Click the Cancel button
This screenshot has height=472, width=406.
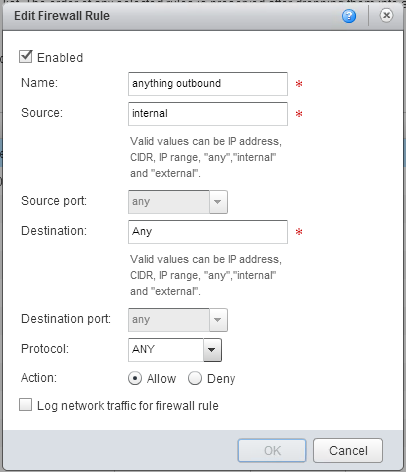point(348,450)
